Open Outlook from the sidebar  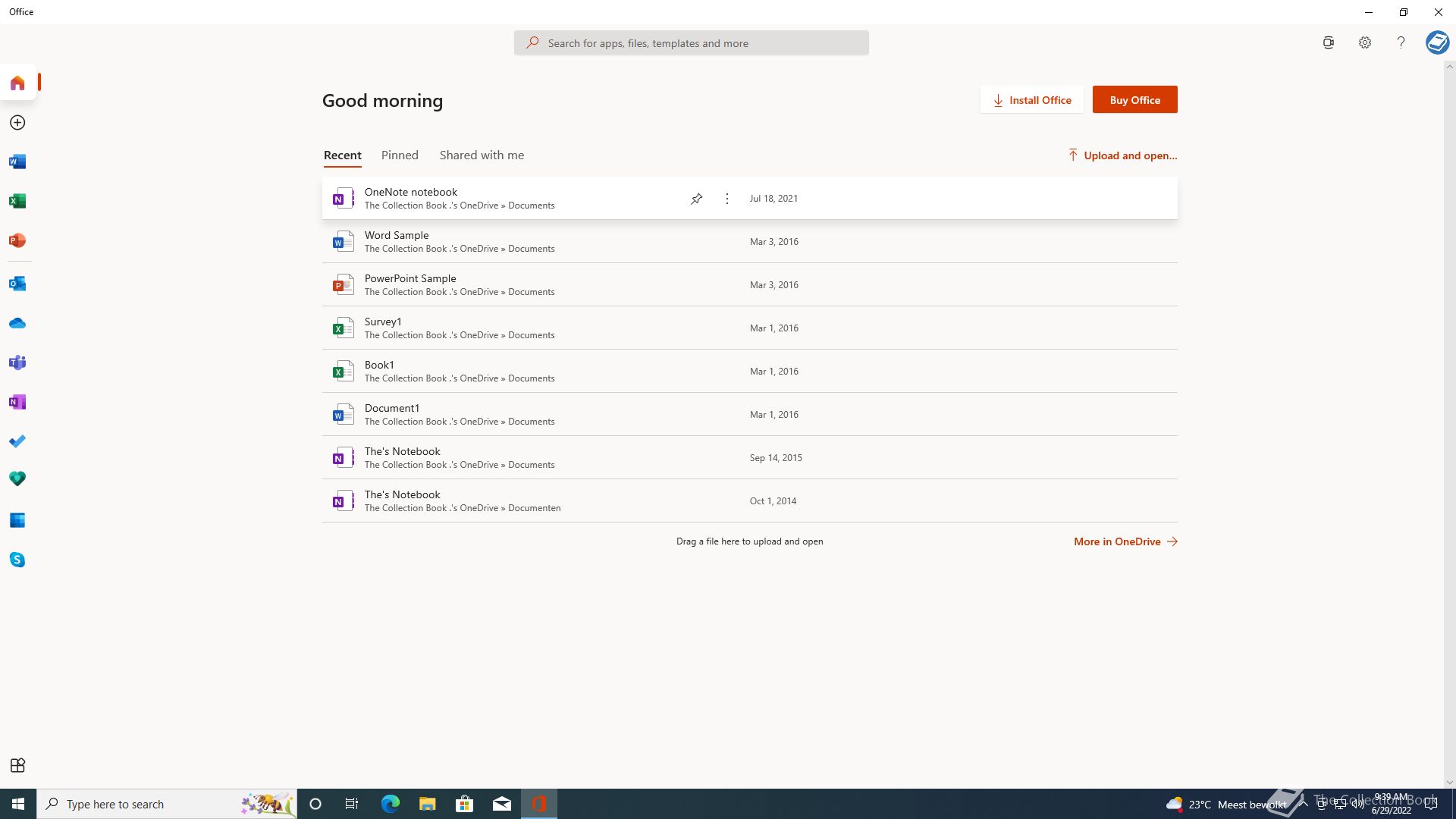[x=17, y=284]
